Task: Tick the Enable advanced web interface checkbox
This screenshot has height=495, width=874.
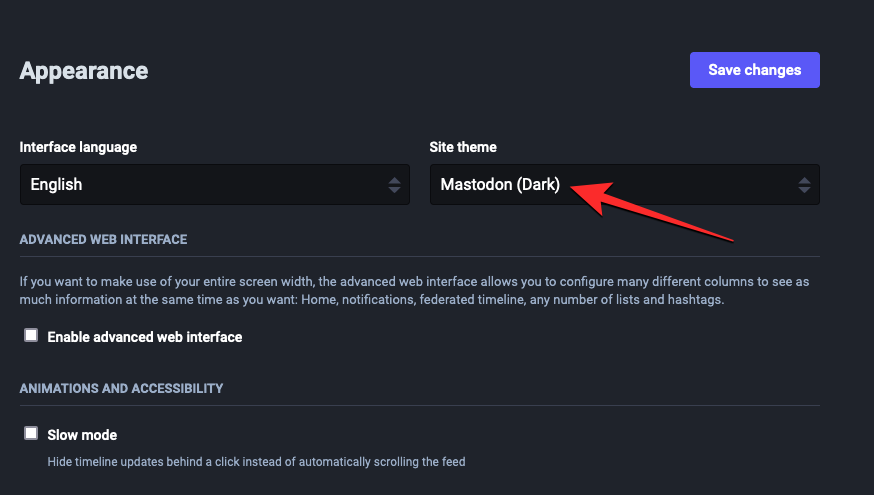Action: (x=31, y=336)
